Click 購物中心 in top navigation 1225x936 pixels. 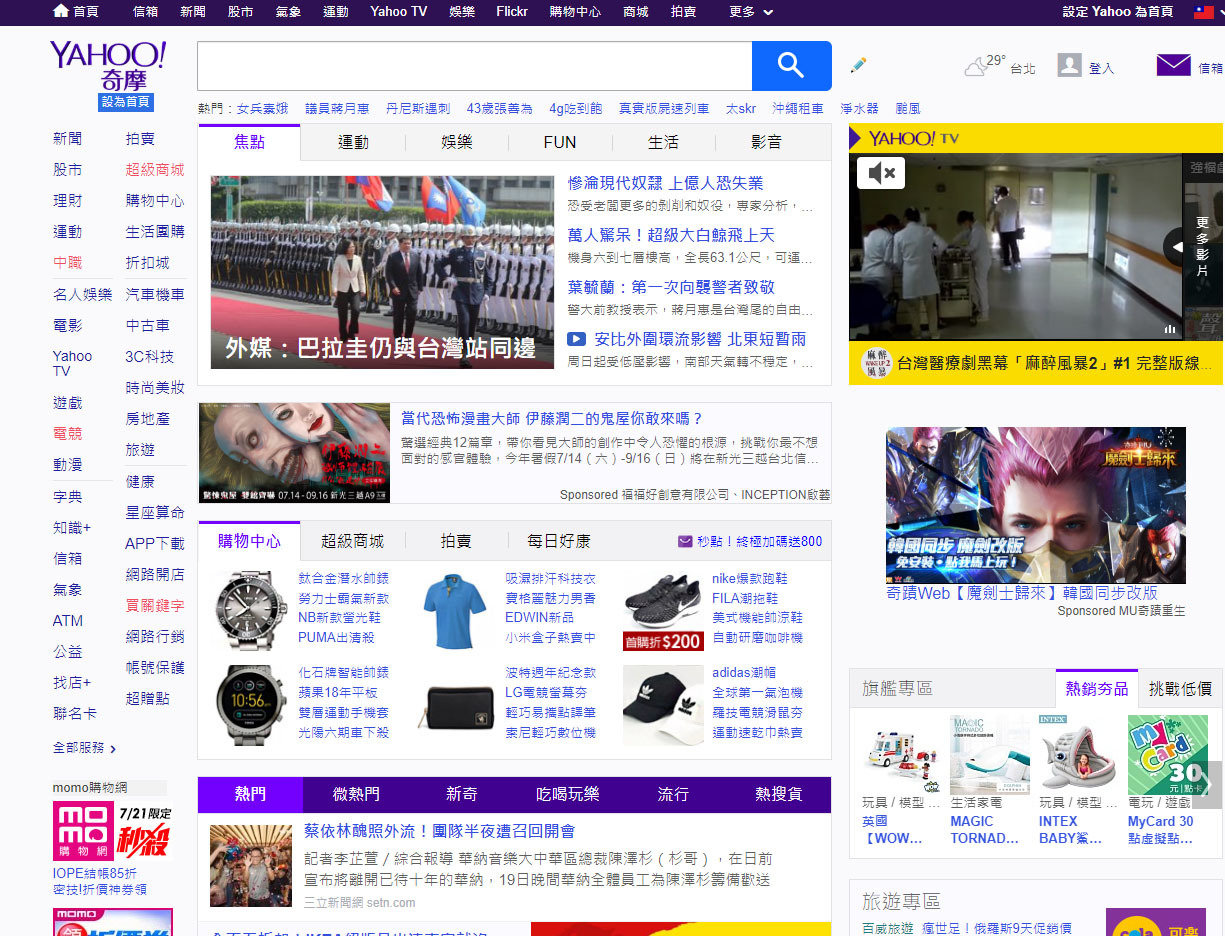click(575, 12)
